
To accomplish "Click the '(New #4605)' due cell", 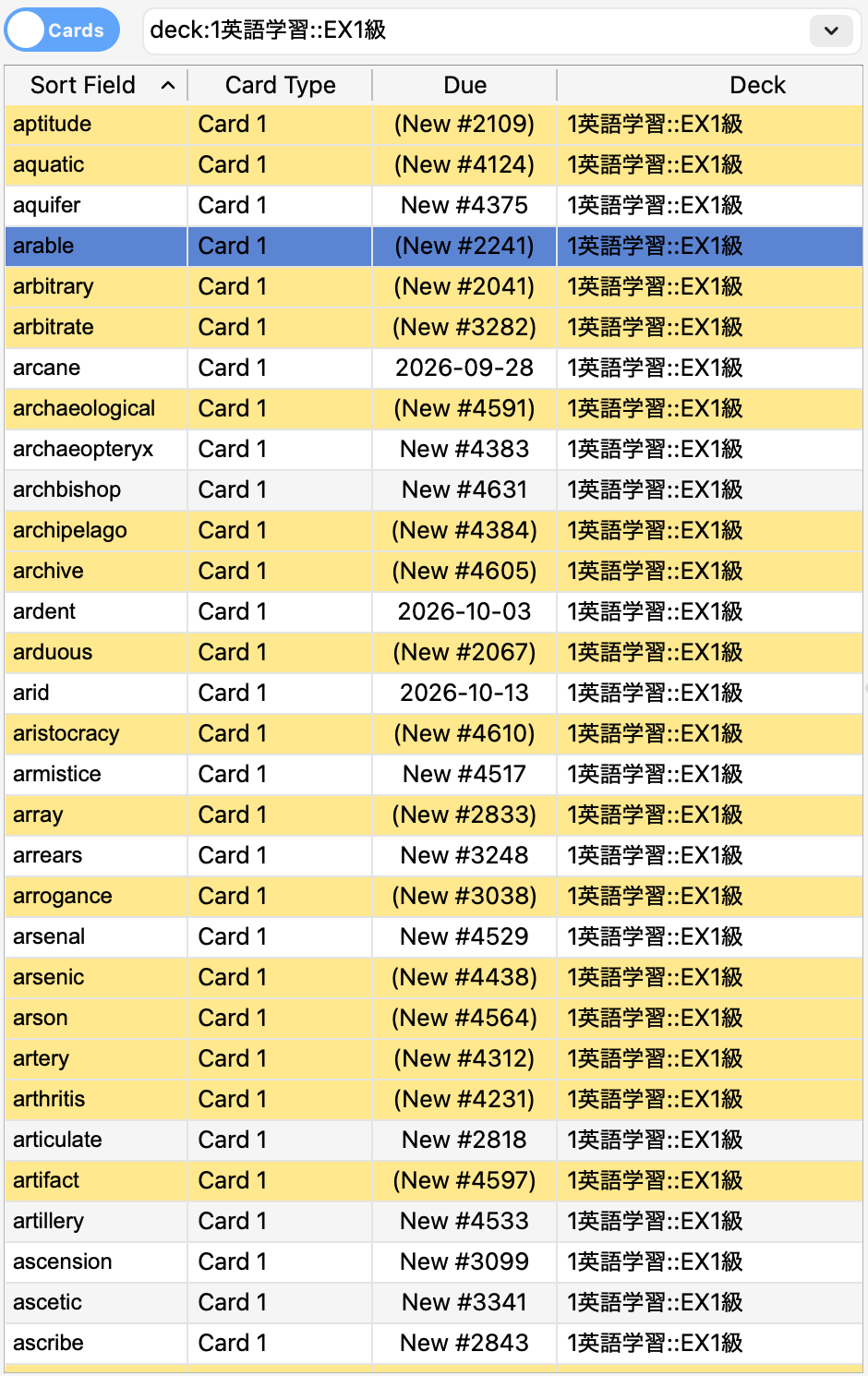I will [x=464, y=571].
